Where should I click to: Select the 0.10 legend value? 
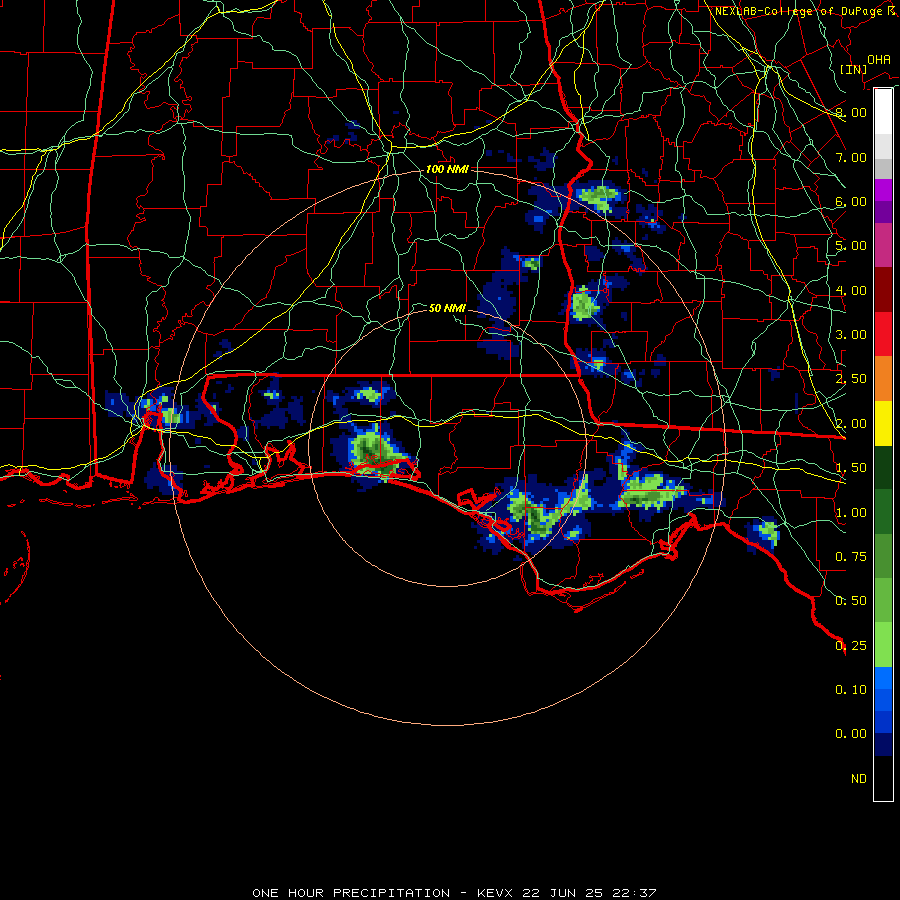click(851, 690)
